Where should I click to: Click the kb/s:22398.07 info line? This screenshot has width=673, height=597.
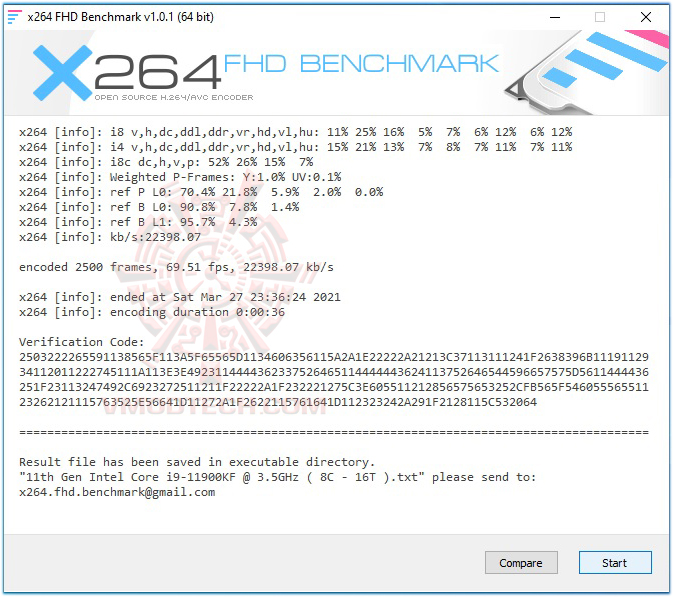coord(110,237)
